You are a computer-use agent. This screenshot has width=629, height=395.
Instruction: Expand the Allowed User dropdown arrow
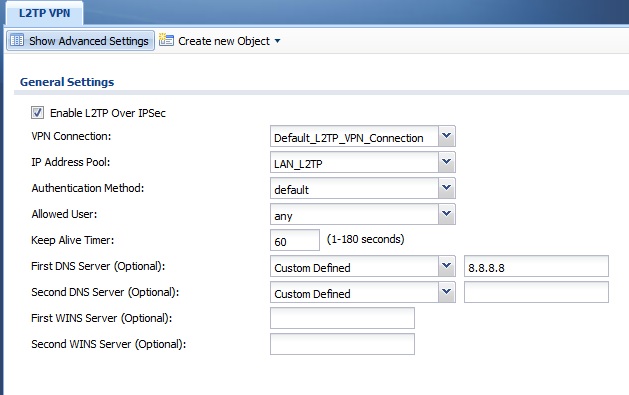(446, 214)
